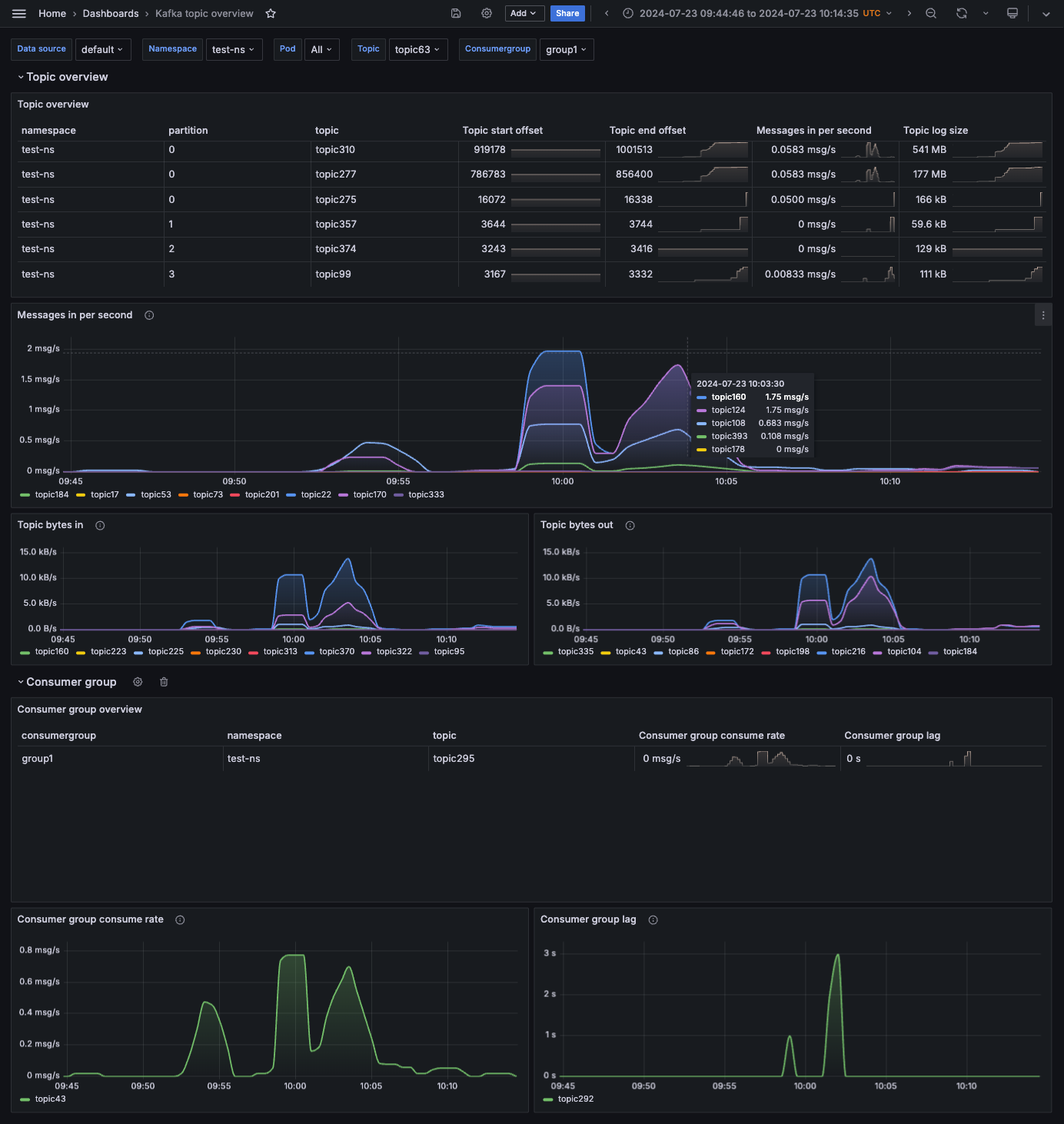The height and width of the screenshot is (1124, 1064).
Task: Open dashboard settings with the gear icon
Action: click(x=487, y=13)
